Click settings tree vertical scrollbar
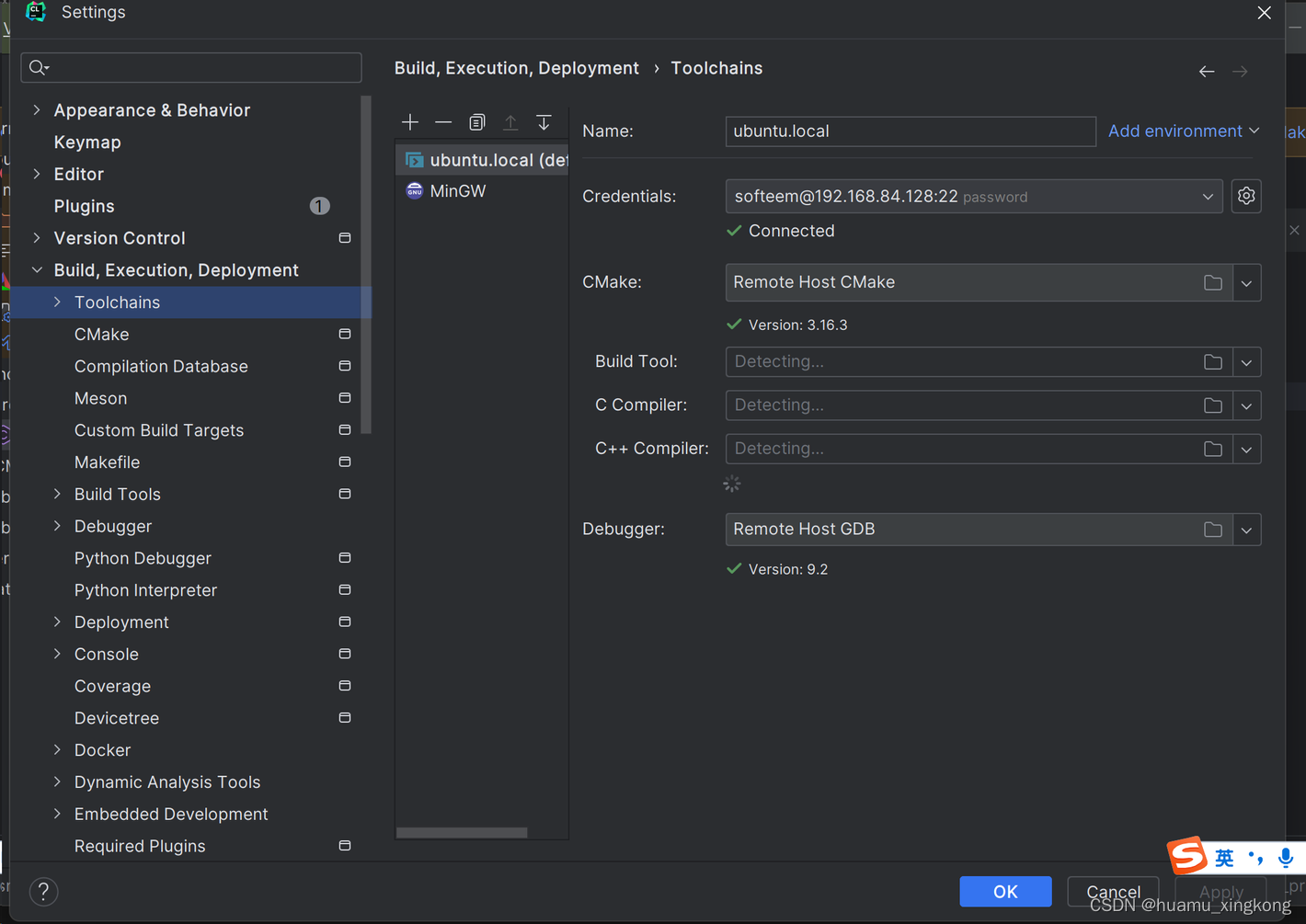1306x924 pixels. point(366,265)
